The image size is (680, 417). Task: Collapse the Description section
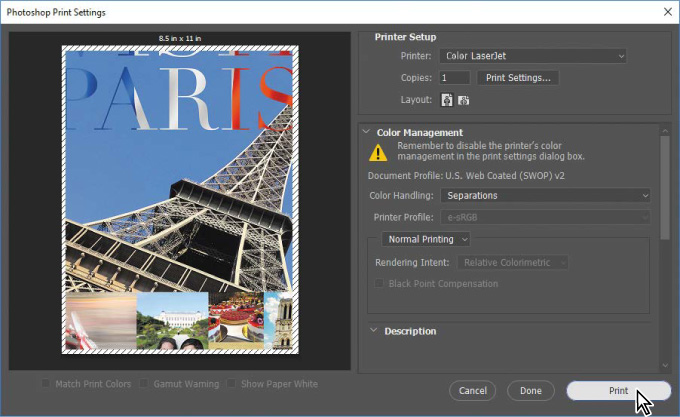pyautogui.click(x=373, y=331)
